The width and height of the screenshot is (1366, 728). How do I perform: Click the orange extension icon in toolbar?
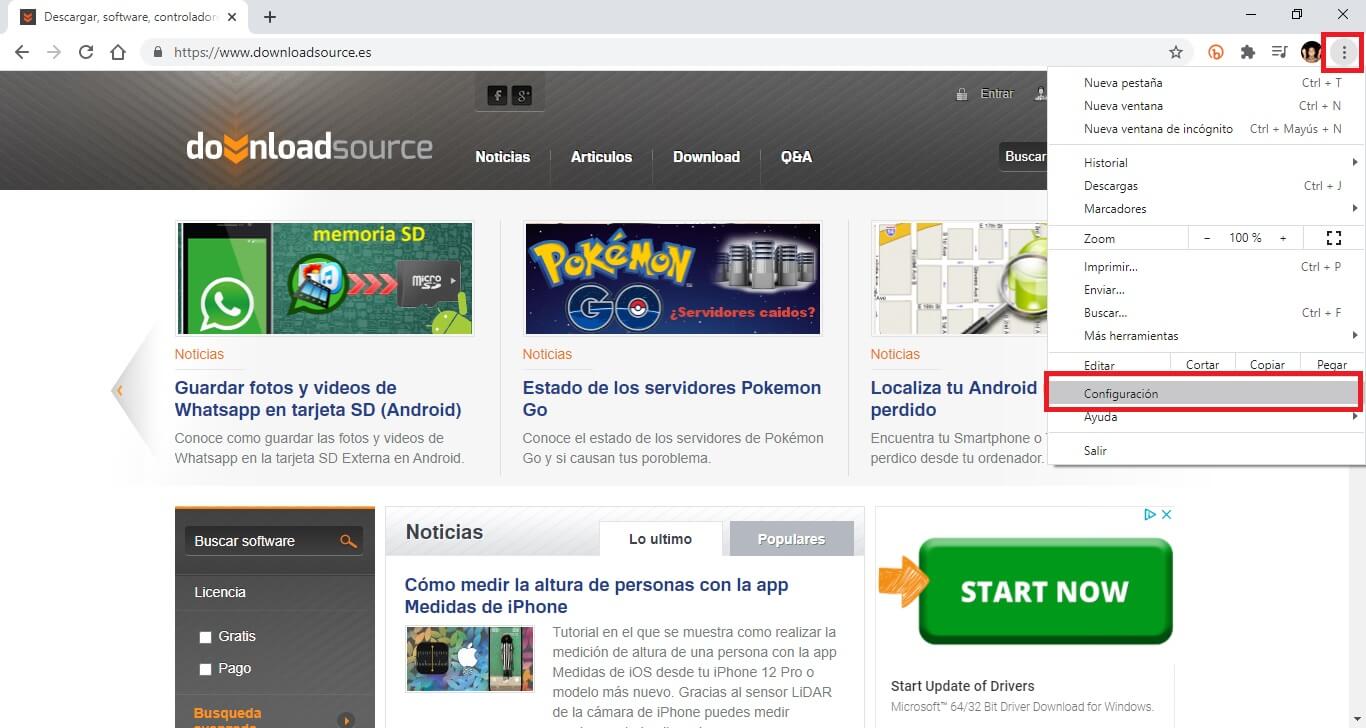pos(1216,52)
